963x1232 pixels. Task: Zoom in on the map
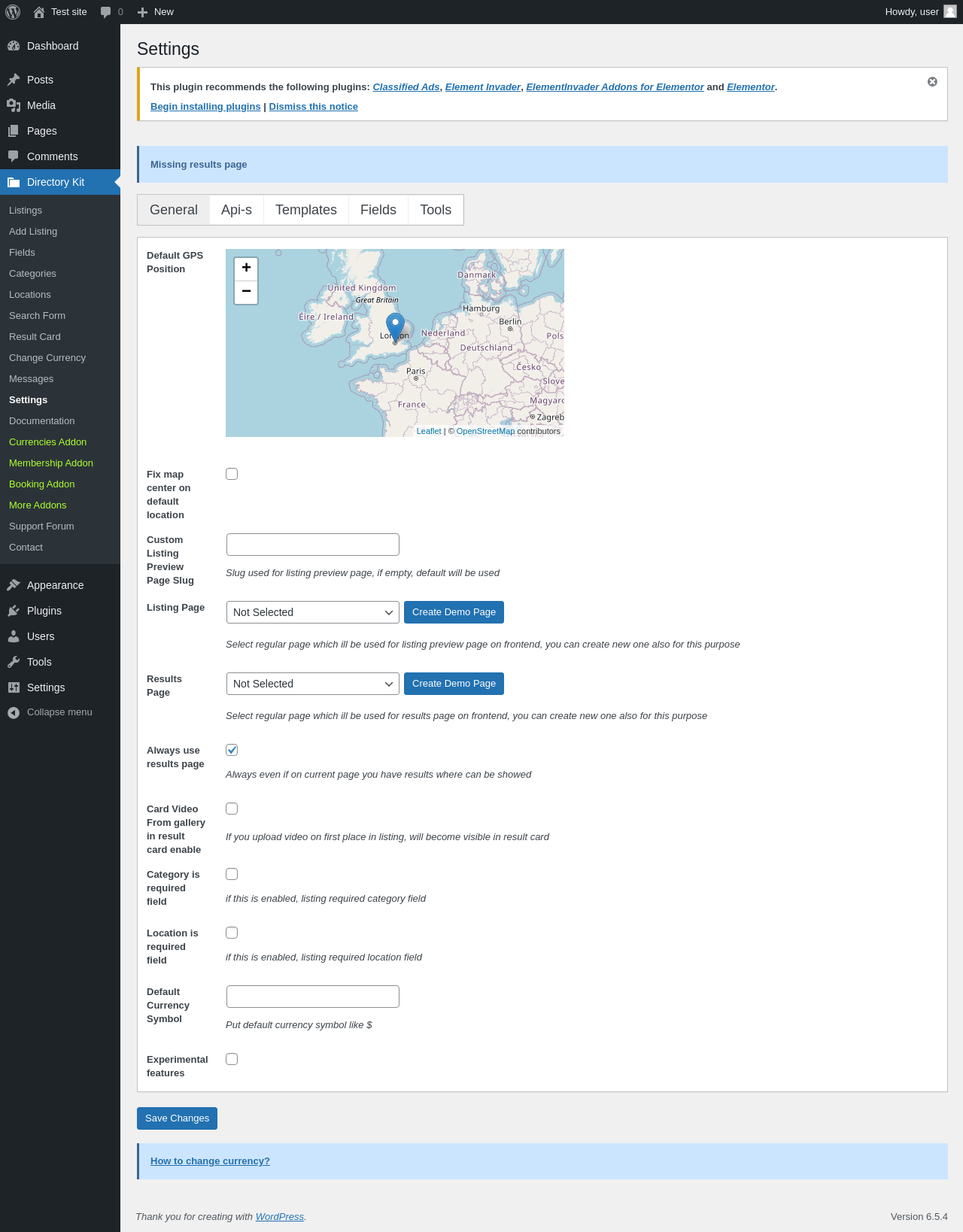[246, 269]
